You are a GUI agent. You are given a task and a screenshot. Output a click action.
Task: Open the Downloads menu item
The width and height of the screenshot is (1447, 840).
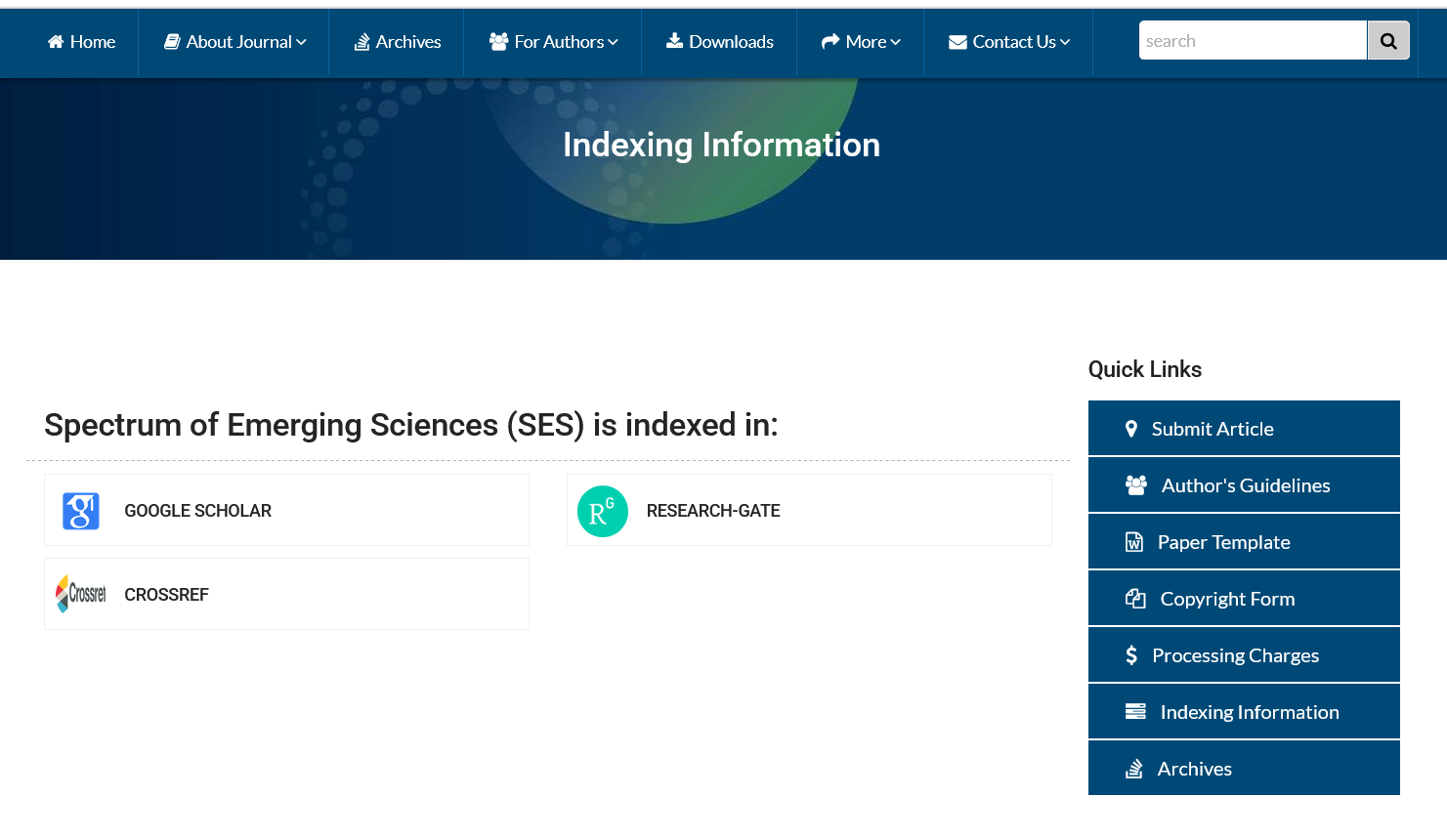tap(720, 42)
